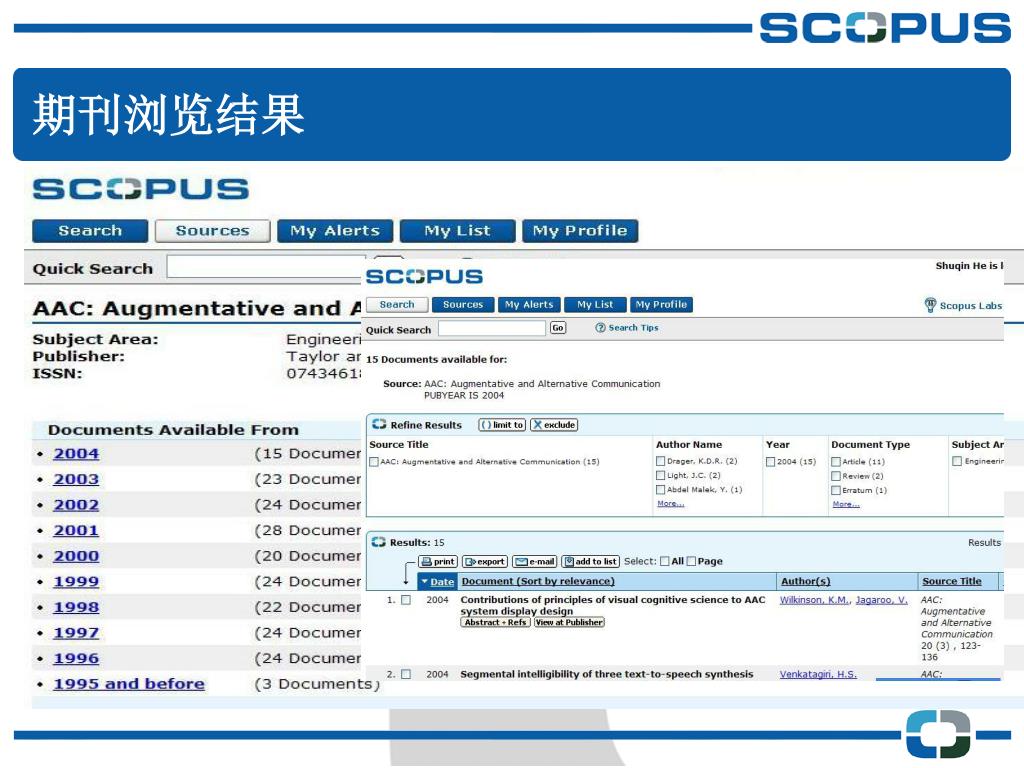Open the 1996 documents link
Screen dimensions: 1024x768
pos(76,658)
